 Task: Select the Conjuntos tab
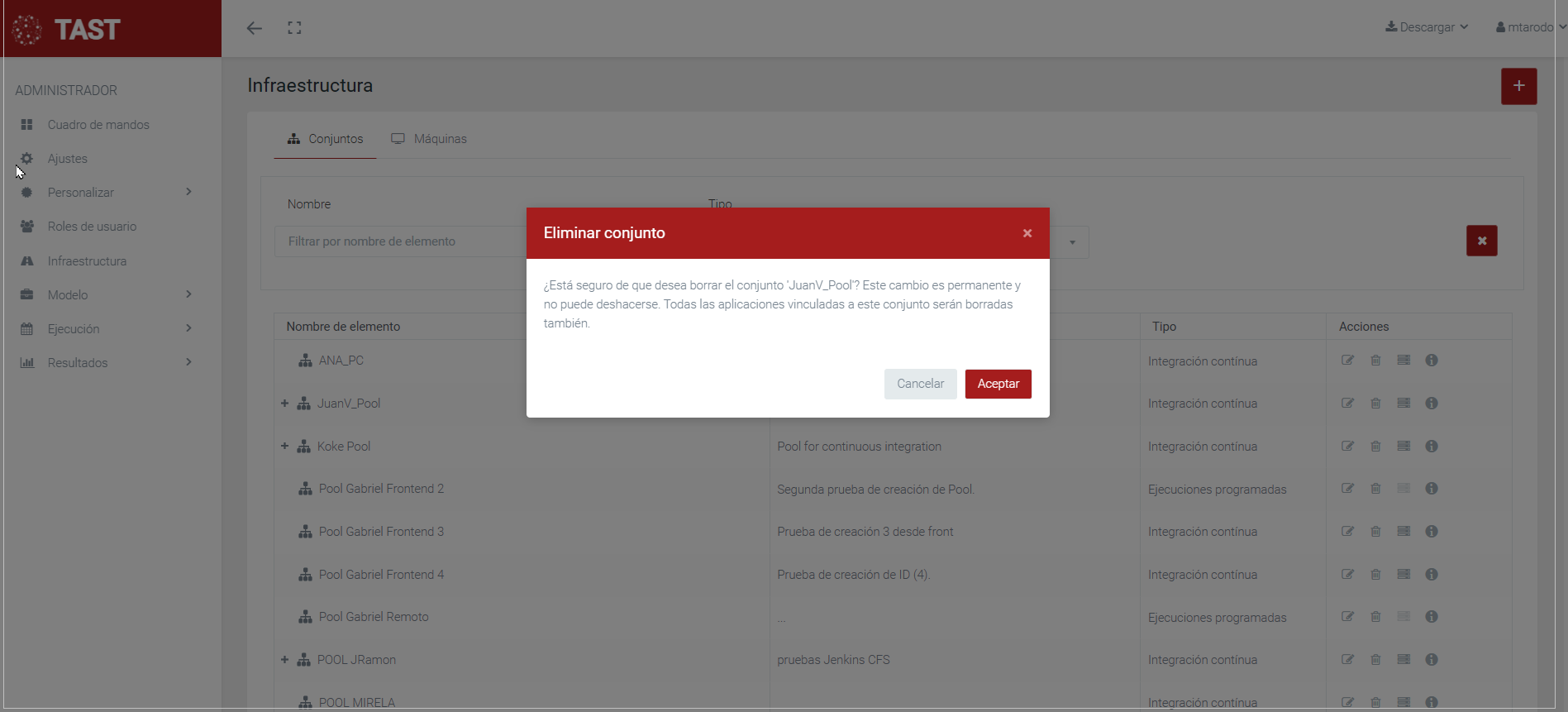pos(325,139)
